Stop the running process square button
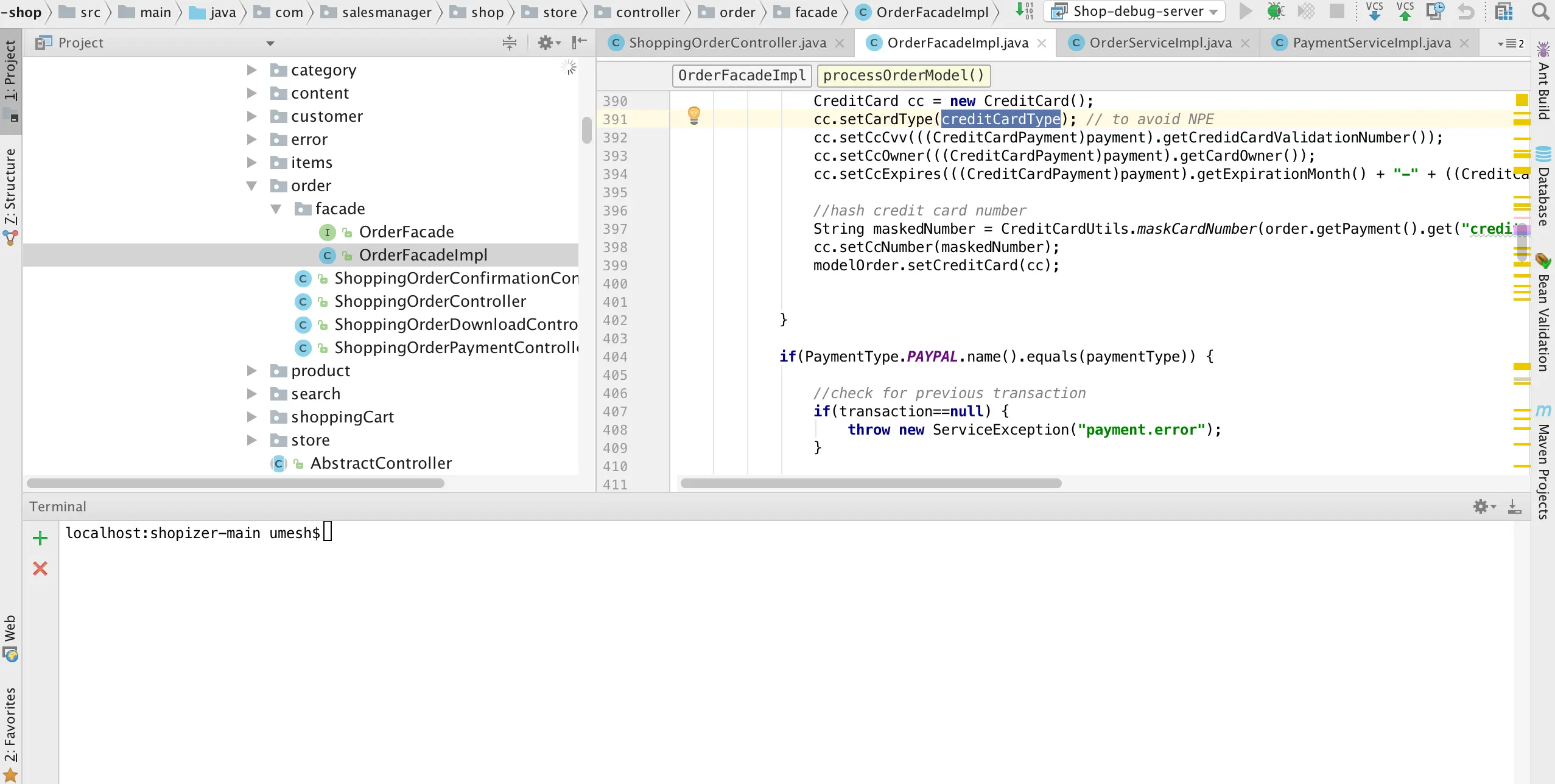This screenshot has height=784, width=1555. click(1337, 12)
